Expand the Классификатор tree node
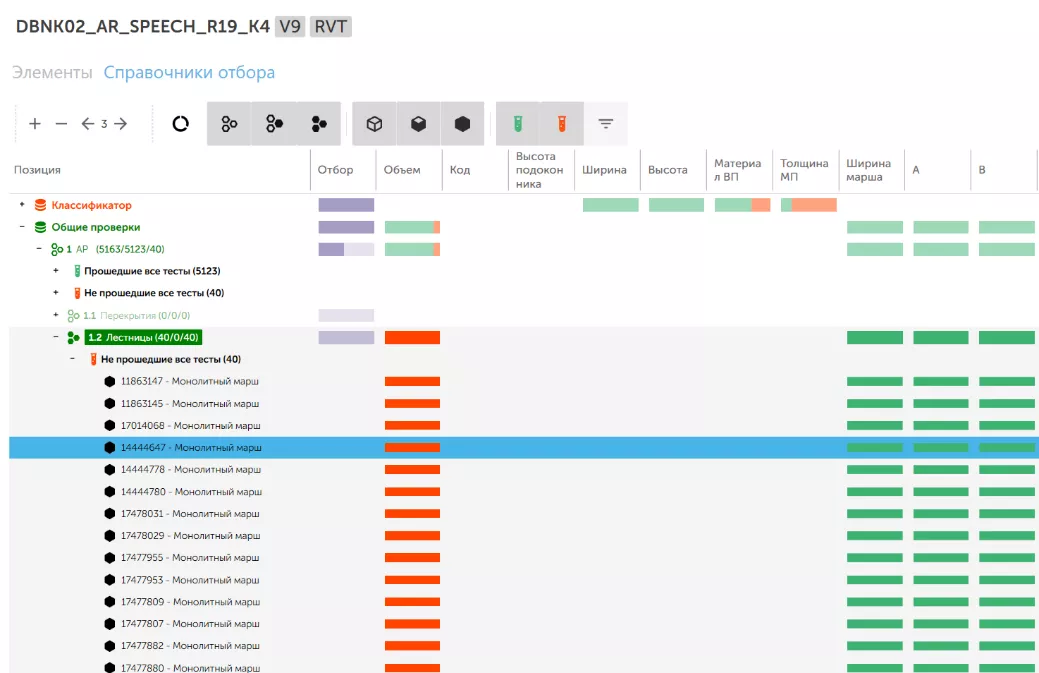This screenshot has height=673, width=1039. coord(22,205)
